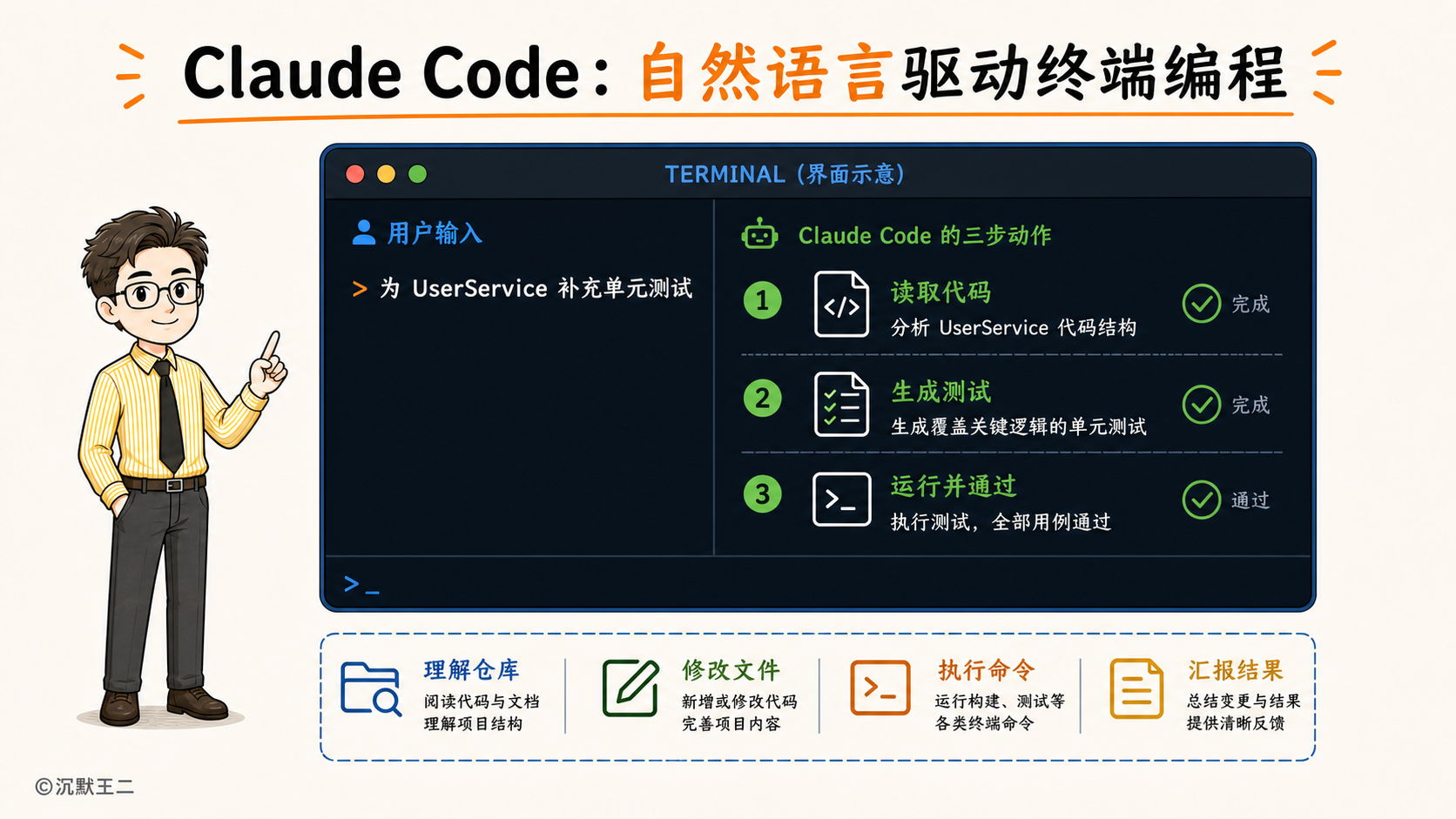Click the blue 理解仓库 heading
Screen dimensions: 1456x819
tap(471, 670)
